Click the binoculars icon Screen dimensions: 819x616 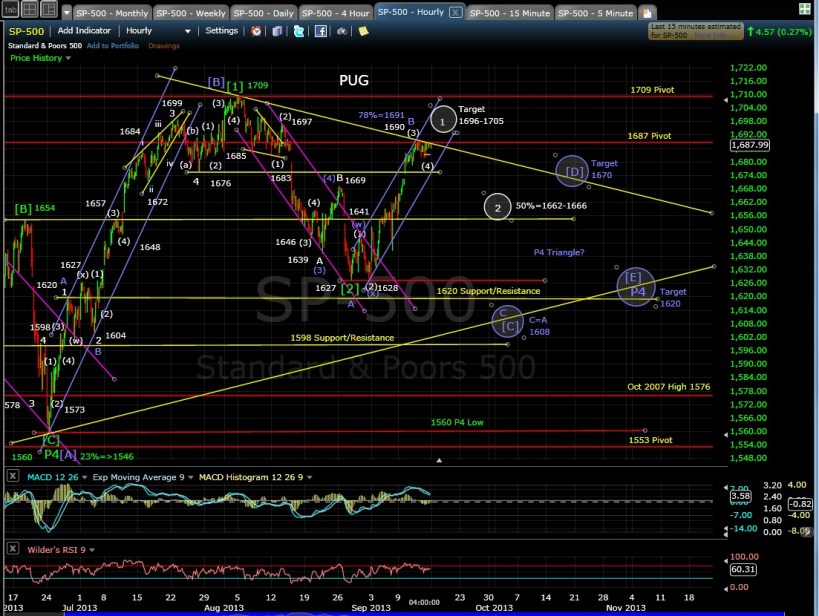342,31
